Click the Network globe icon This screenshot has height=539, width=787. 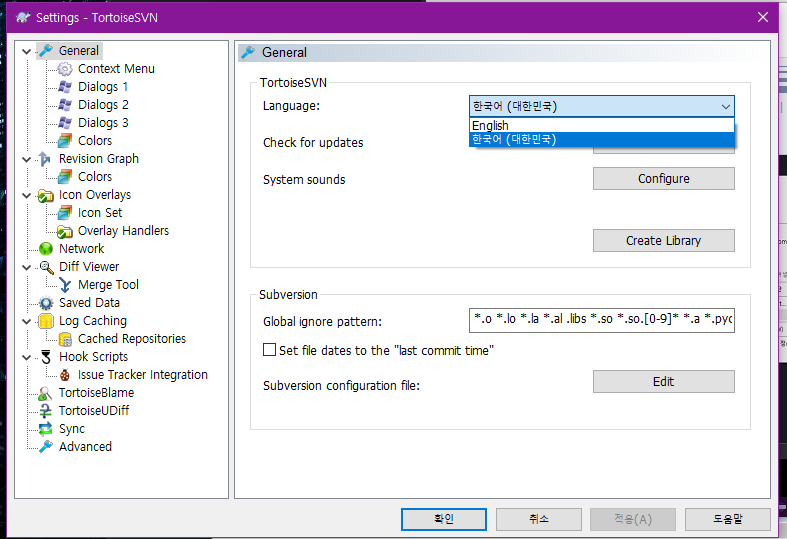[x=46, y=249]
